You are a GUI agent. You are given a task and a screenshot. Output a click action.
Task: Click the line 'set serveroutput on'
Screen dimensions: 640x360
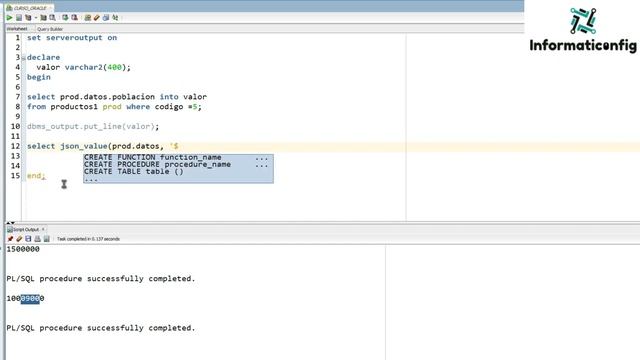point(72,38)
